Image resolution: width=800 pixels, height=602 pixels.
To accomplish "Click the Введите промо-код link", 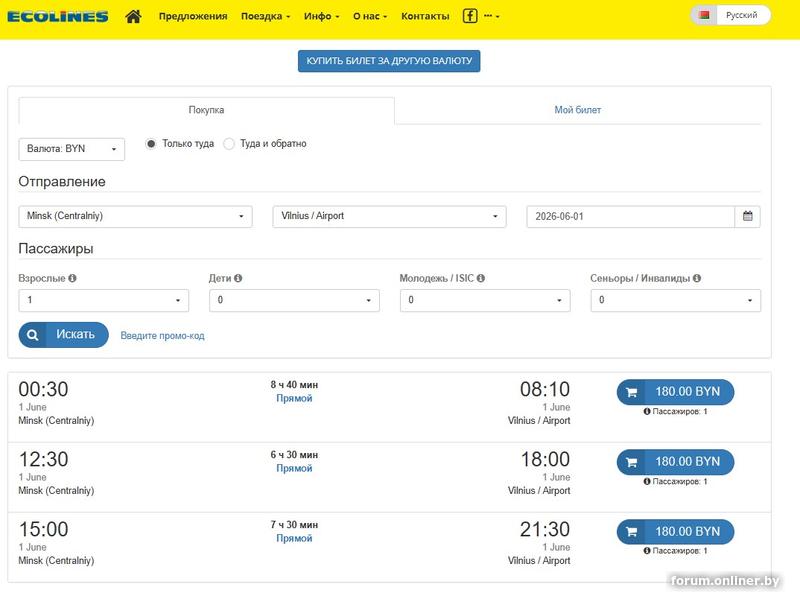I will 162,336.
